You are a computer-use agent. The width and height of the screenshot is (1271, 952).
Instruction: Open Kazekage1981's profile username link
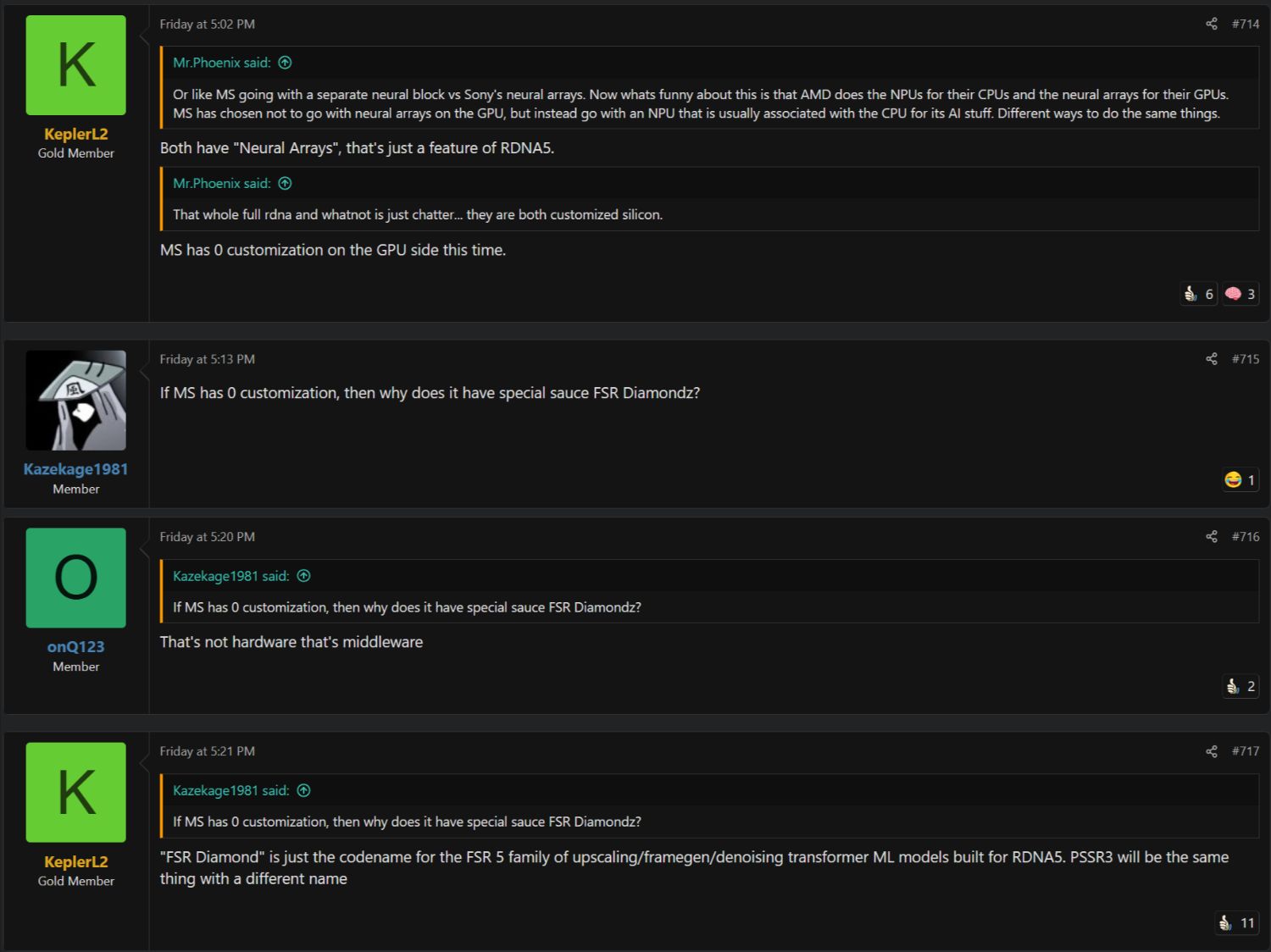tap(75, 469)
